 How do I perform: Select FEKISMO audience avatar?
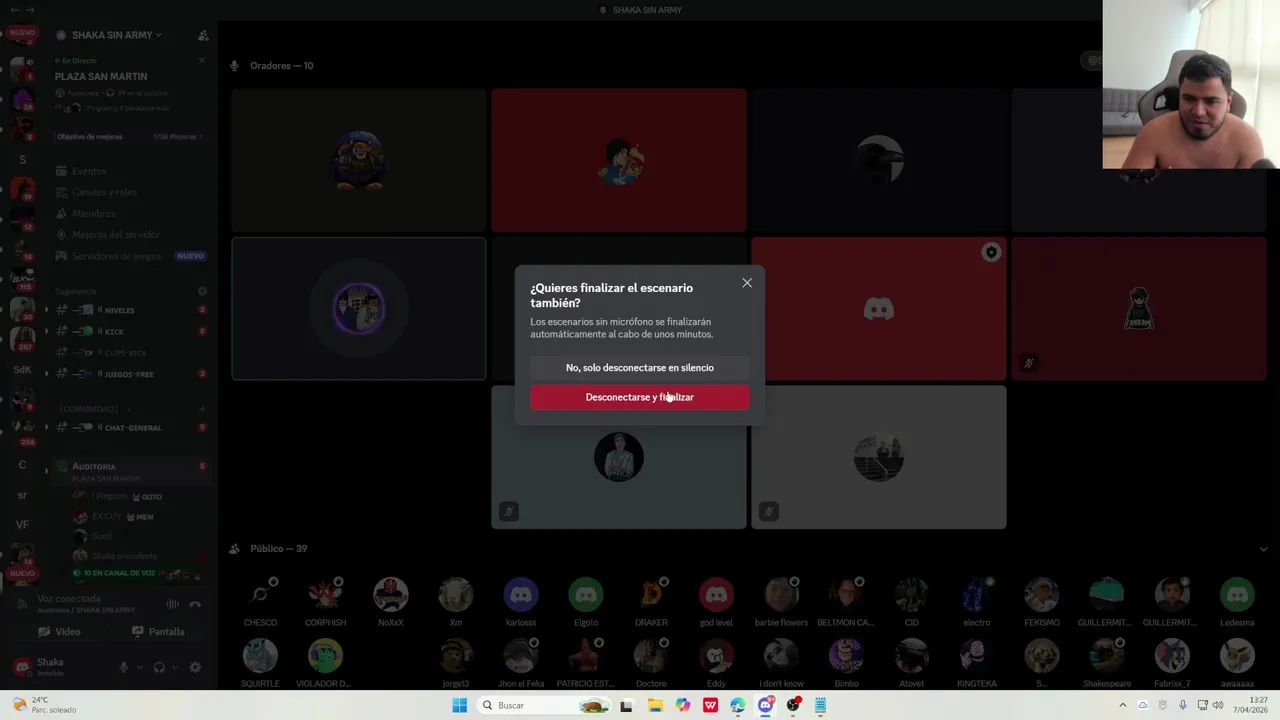point(1041,595)
